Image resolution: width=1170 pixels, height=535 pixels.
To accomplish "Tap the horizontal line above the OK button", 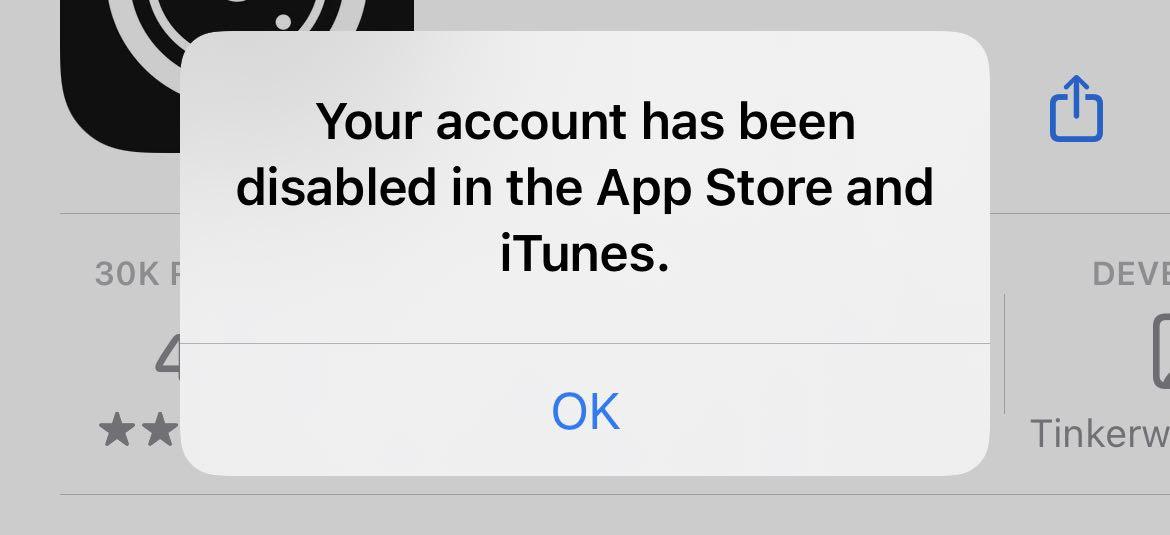I will [585, 344].
